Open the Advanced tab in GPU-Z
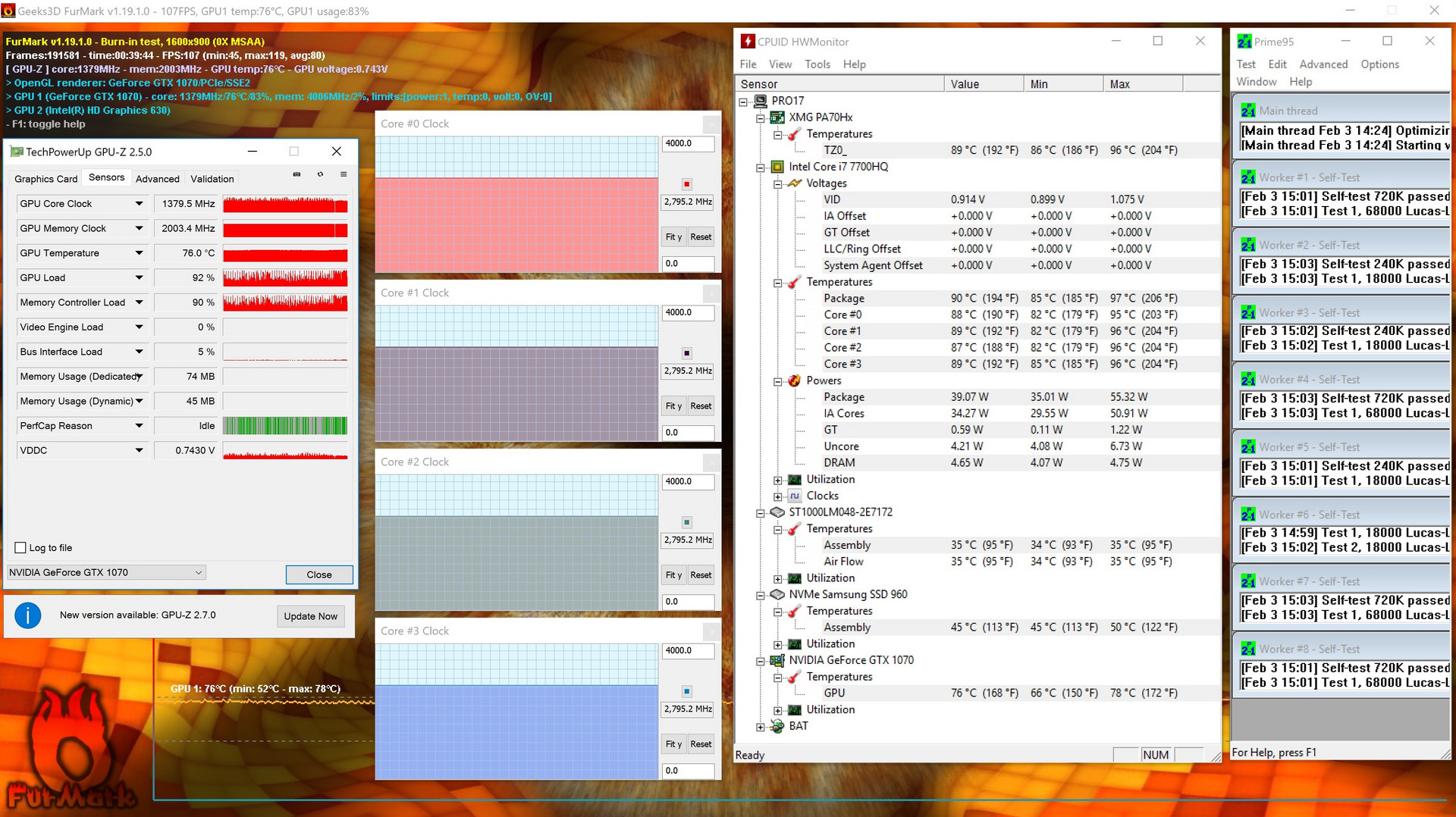 [x=158, y=179]
